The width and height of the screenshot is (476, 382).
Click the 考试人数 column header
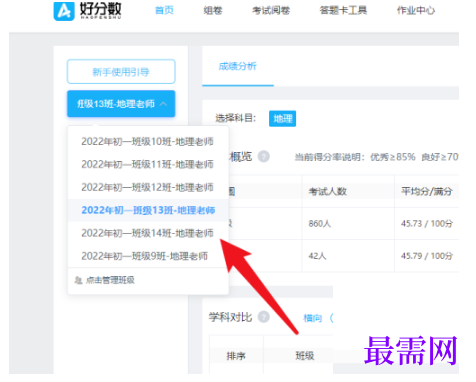[328, 192]
